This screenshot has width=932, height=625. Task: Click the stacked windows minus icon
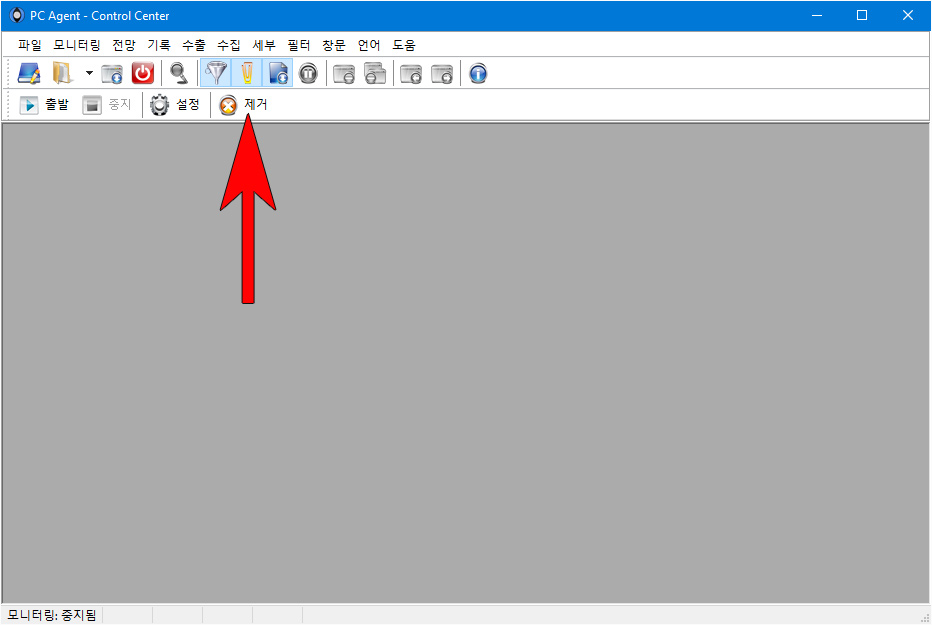[x=375, y=74]
